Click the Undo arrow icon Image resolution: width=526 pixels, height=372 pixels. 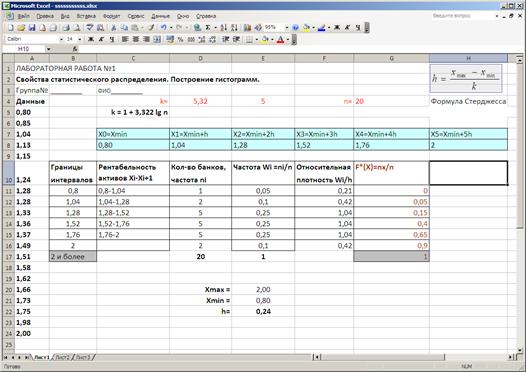[x=163, y=28]
